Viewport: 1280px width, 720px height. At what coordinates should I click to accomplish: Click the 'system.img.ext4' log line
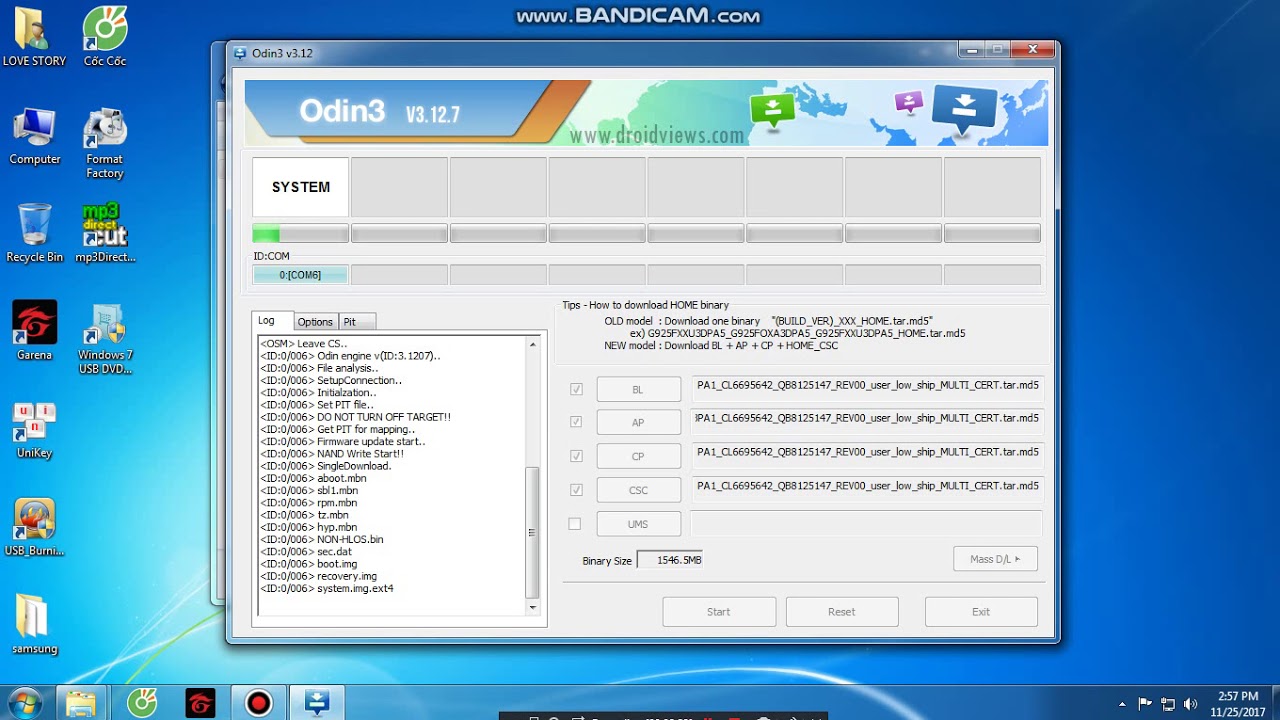(327, 588)
